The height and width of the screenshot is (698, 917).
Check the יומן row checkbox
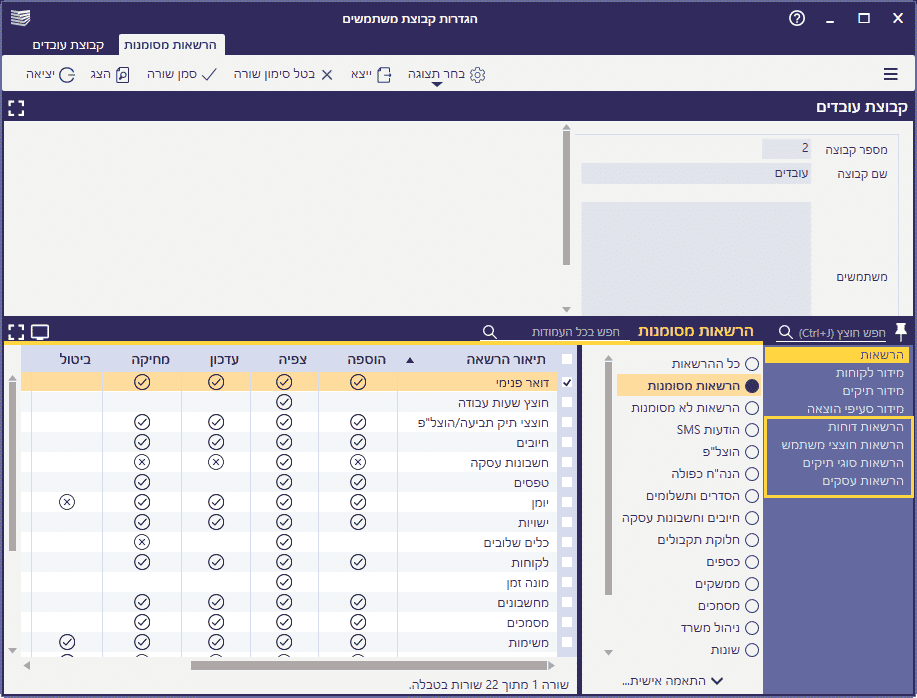coord(566,502)
